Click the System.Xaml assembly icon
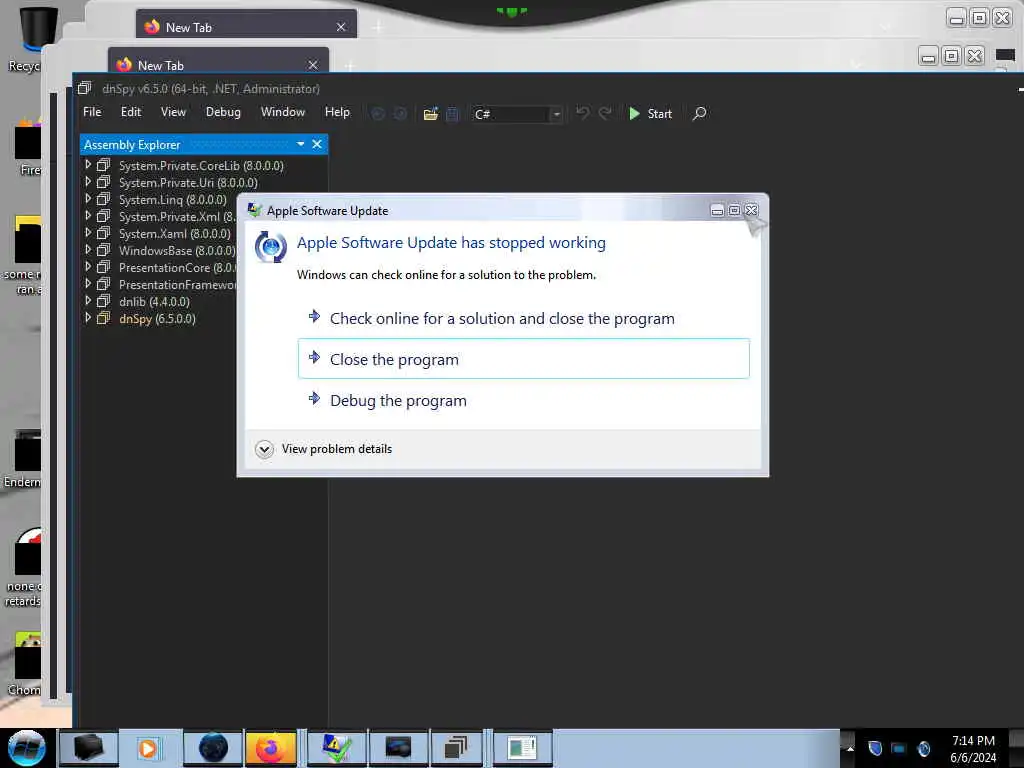The image size is (1024, 768). click(x=103, y=233)
